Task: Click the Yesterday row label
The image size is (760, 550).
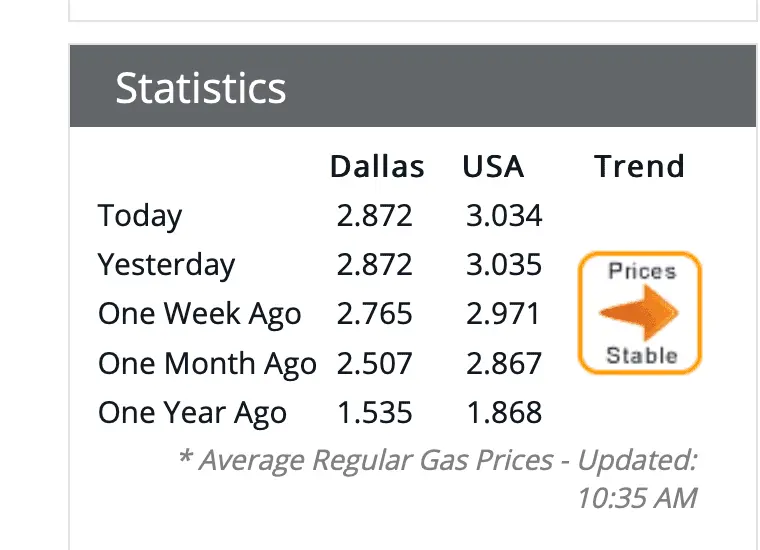Action: 166,264
